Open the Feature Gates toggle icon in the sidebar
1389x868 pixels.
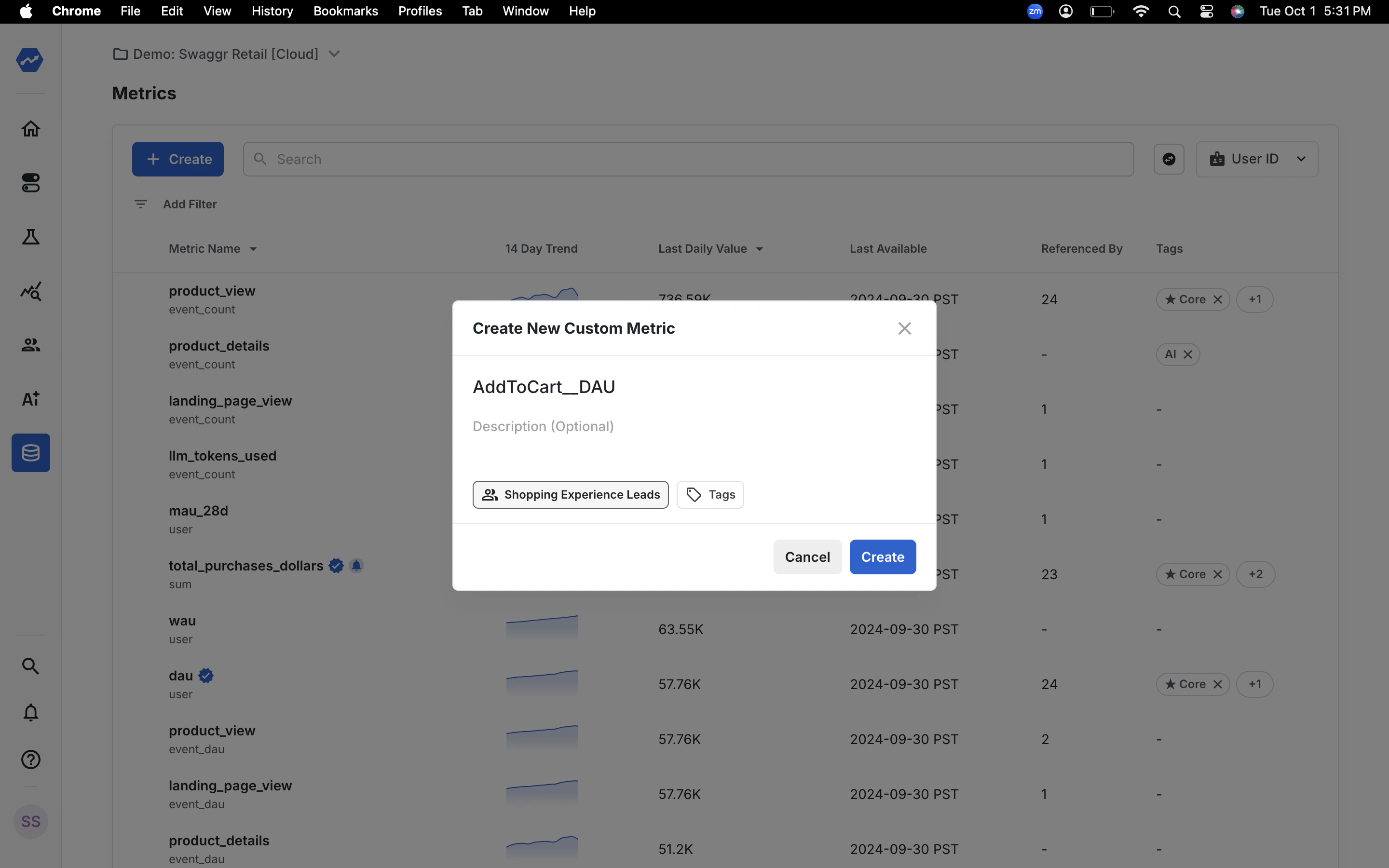pos(30,183)
